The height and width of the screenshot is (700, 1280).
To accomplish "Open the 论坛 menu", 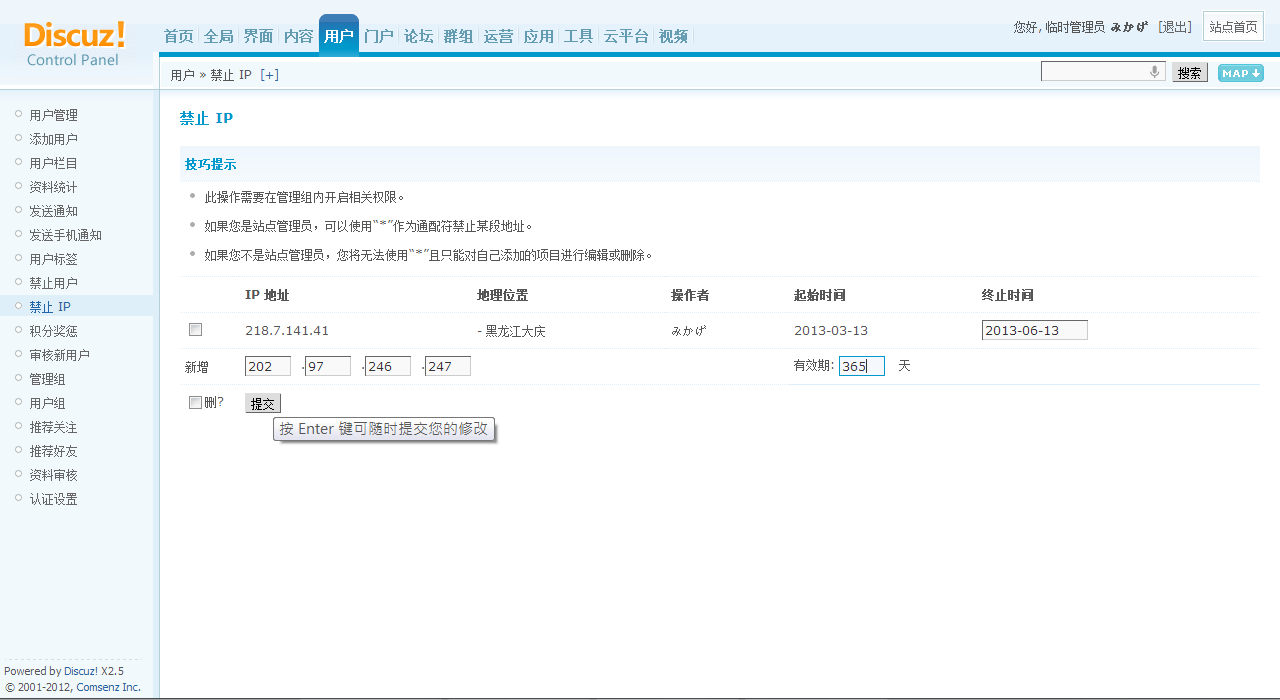I will [x=419, y=36].
